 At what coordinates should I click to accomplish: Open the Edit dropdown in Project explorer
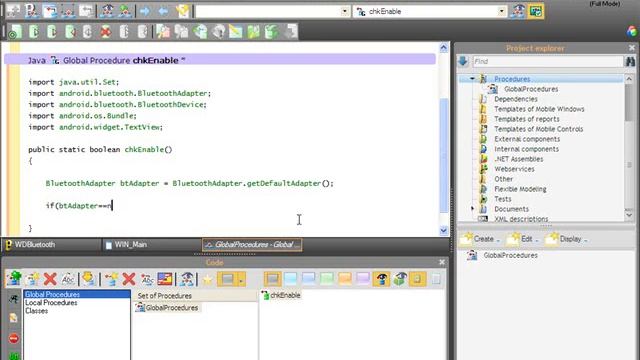pyautogui.click(x=523, y=239)
